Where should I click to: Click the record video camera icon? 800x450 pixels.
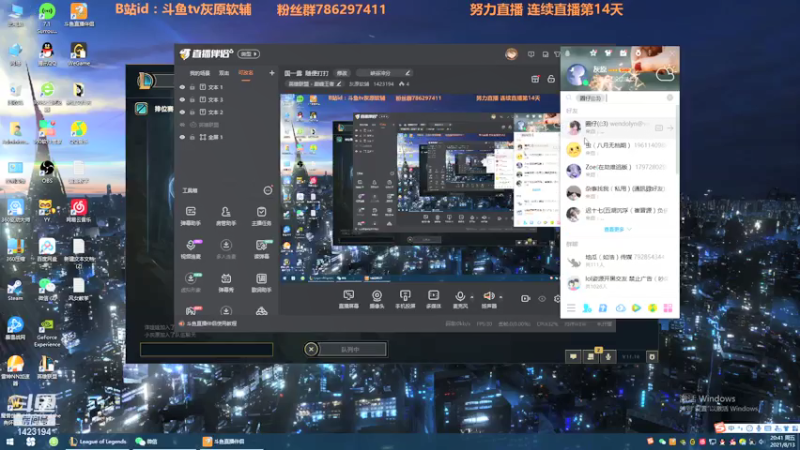[525, 298]
